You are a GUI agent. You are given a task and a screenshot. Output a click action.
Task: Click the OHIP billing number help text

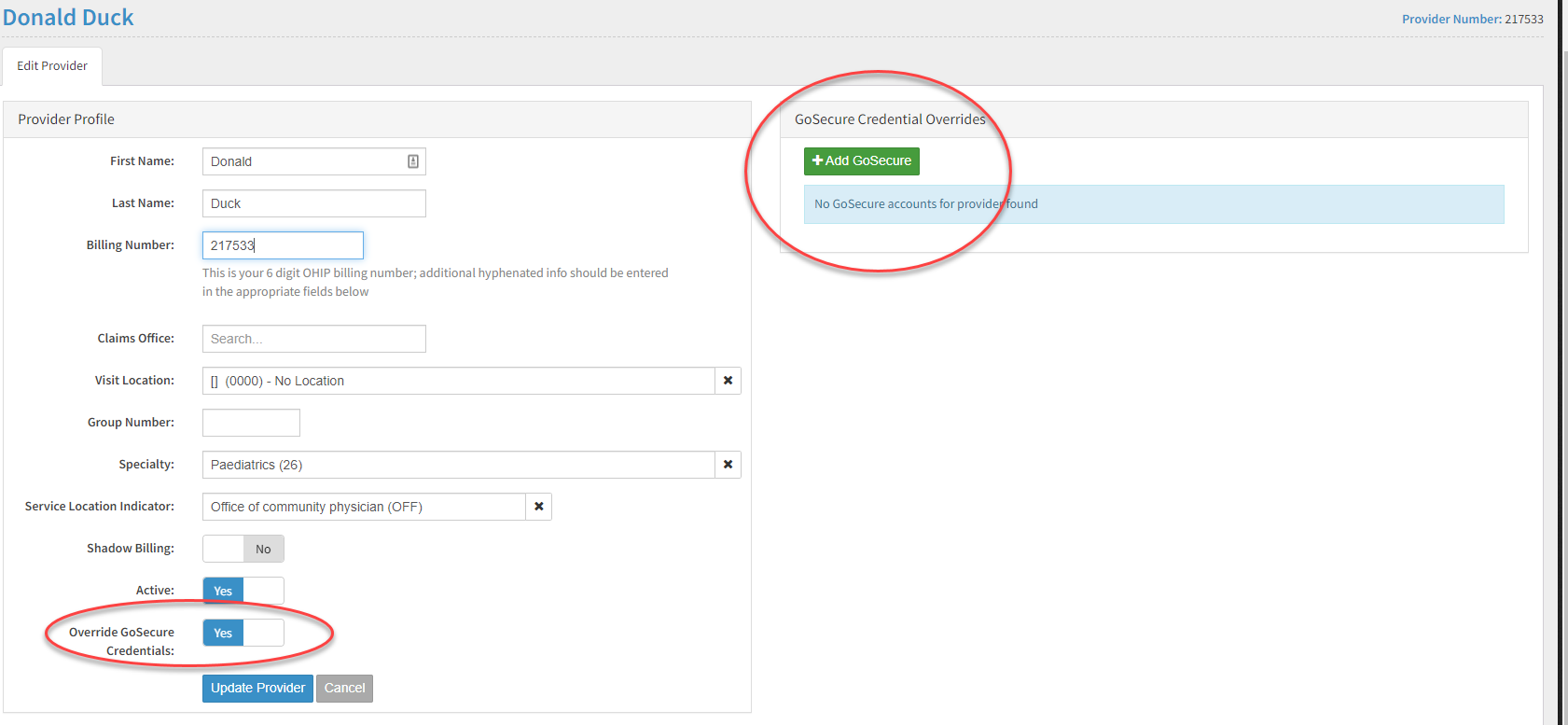click(436, 283)
